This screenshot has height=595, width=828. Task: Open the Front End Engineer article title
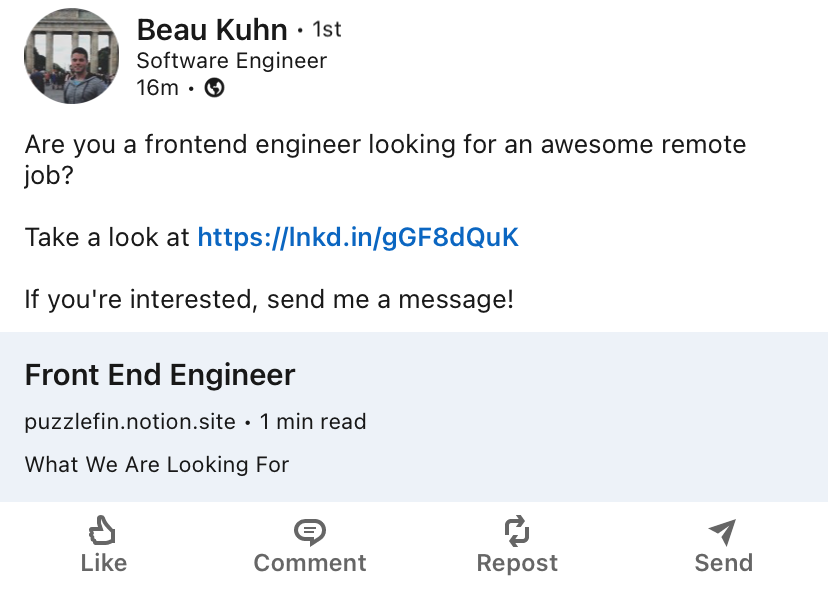tap(160, 375)
